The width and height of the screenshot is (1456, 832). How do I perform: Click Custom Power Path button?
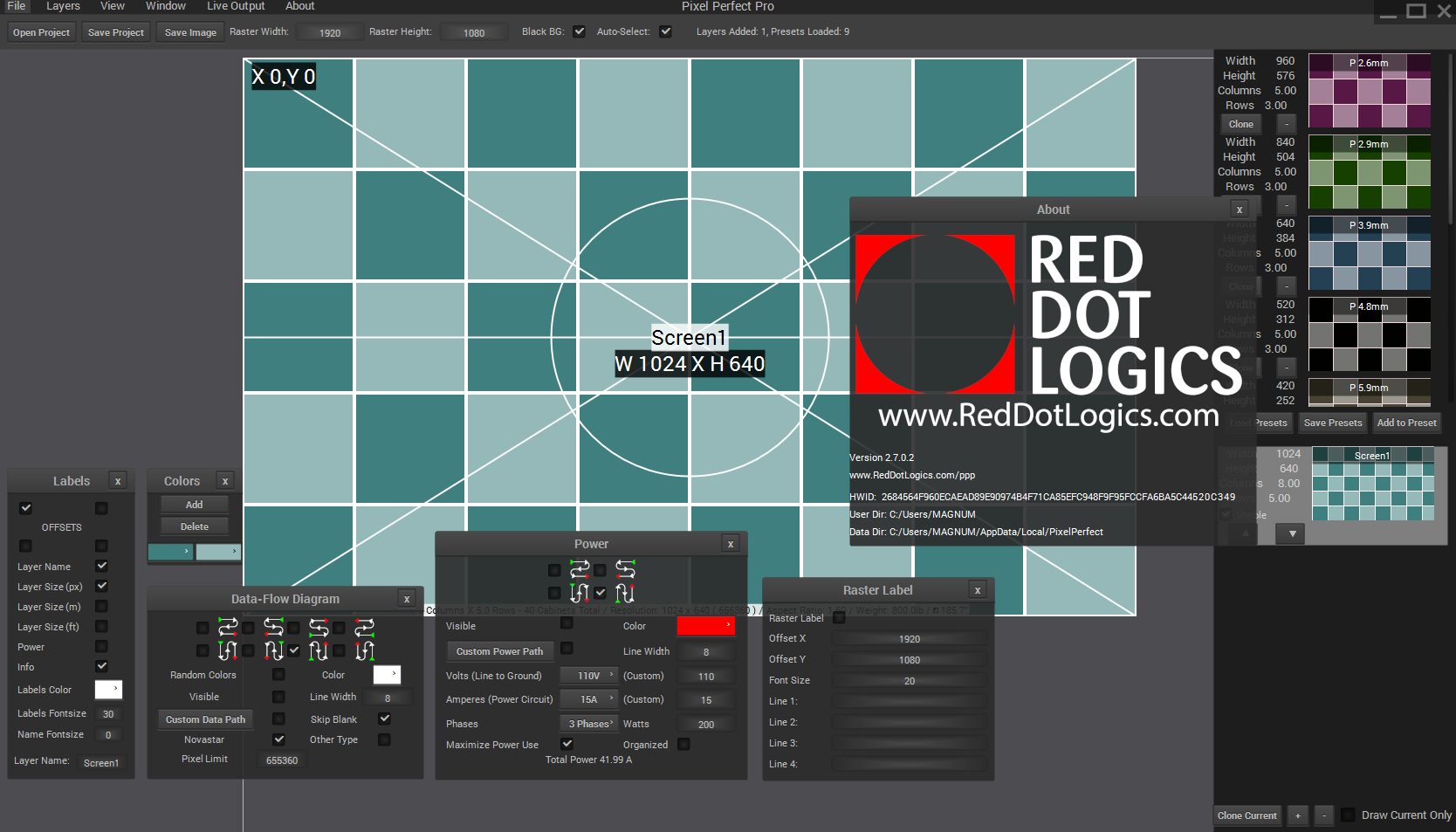pyautogui.click(x=499, y=651)
